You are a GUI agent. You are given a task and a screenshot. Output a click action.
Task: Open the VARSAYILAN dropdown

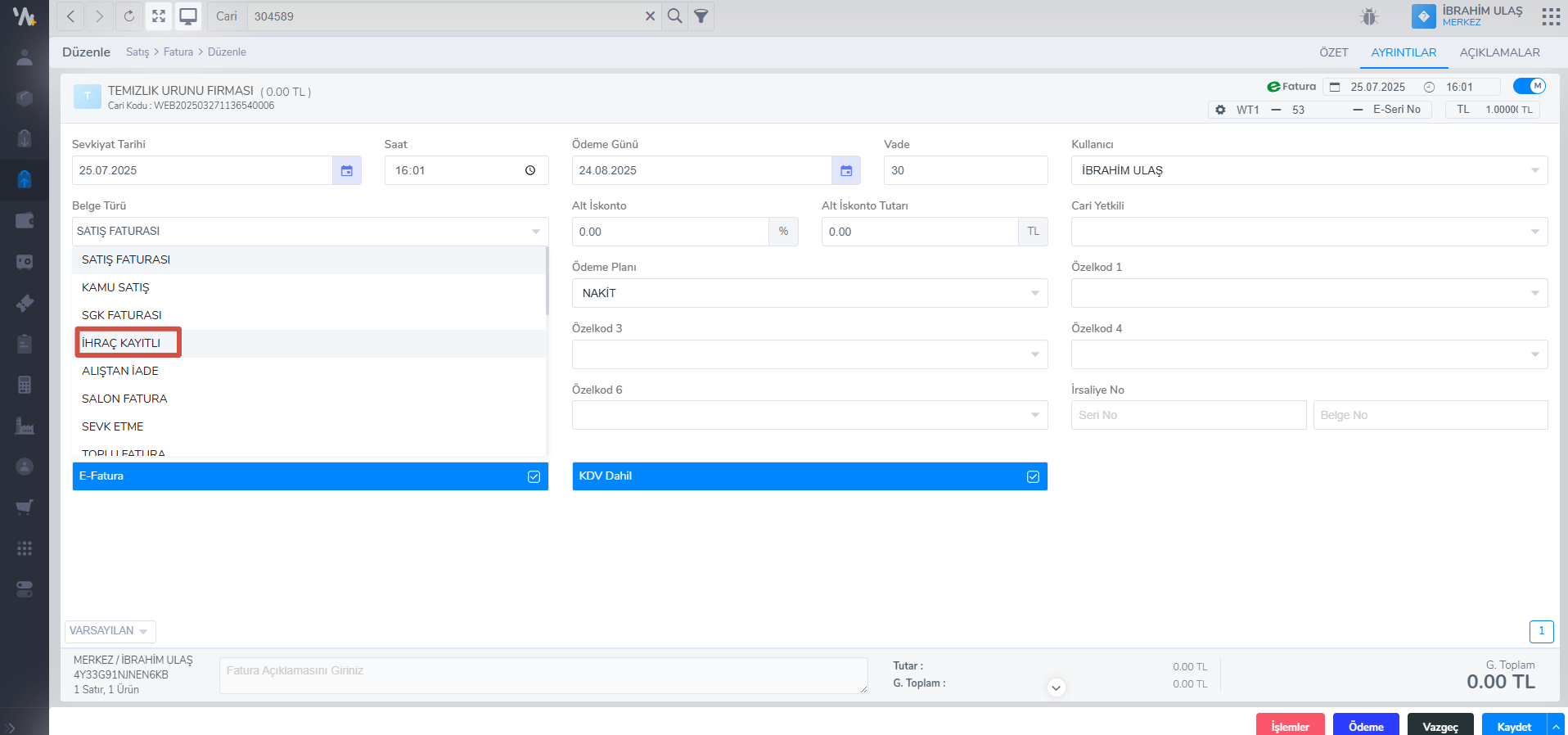tap(110, 631)
